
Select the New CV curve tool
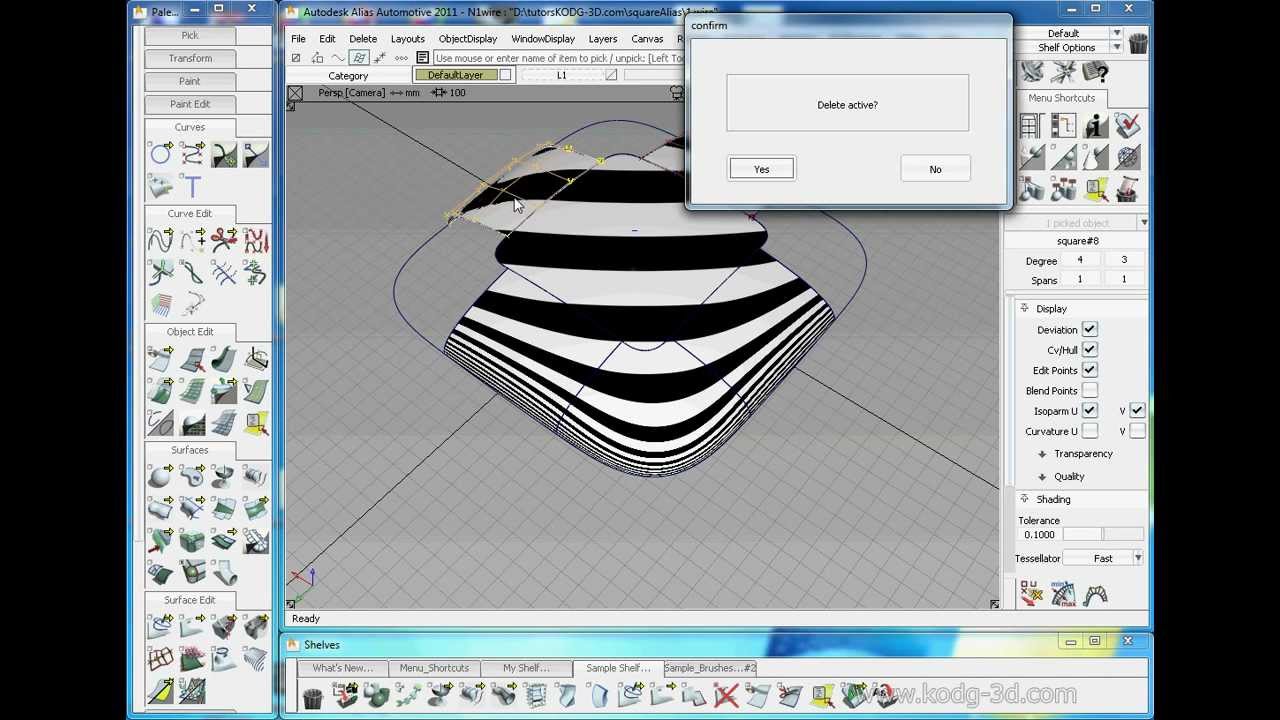tap(192, 153)
